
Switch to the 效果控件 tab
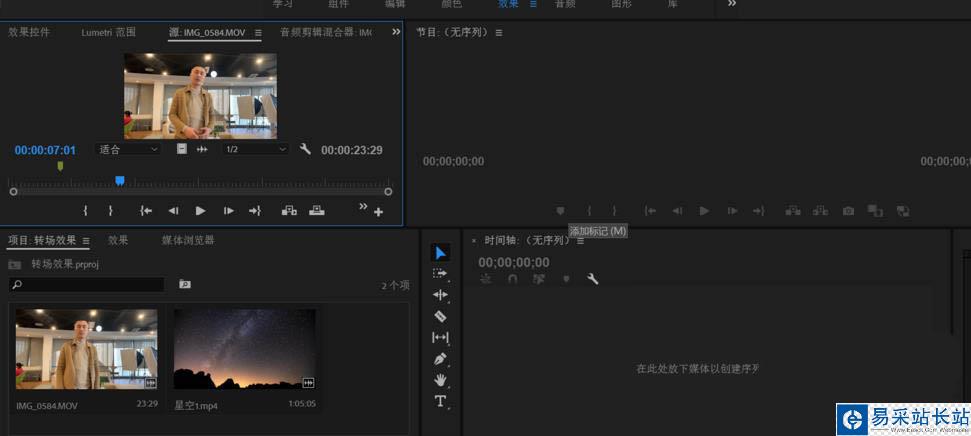[28, 32]
